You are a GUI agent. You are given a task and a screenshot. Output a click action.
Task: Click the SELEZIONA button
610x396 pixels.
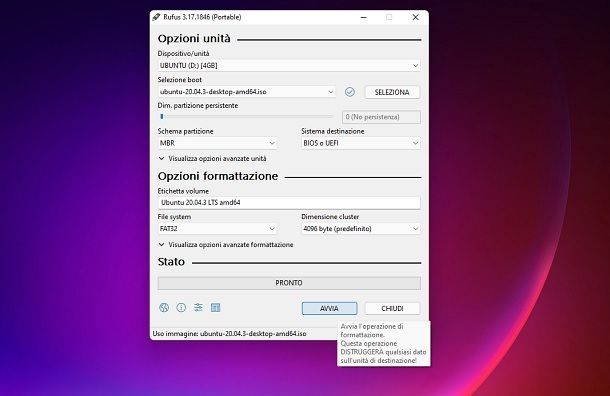pyautogui.click(x=392, y=92)
